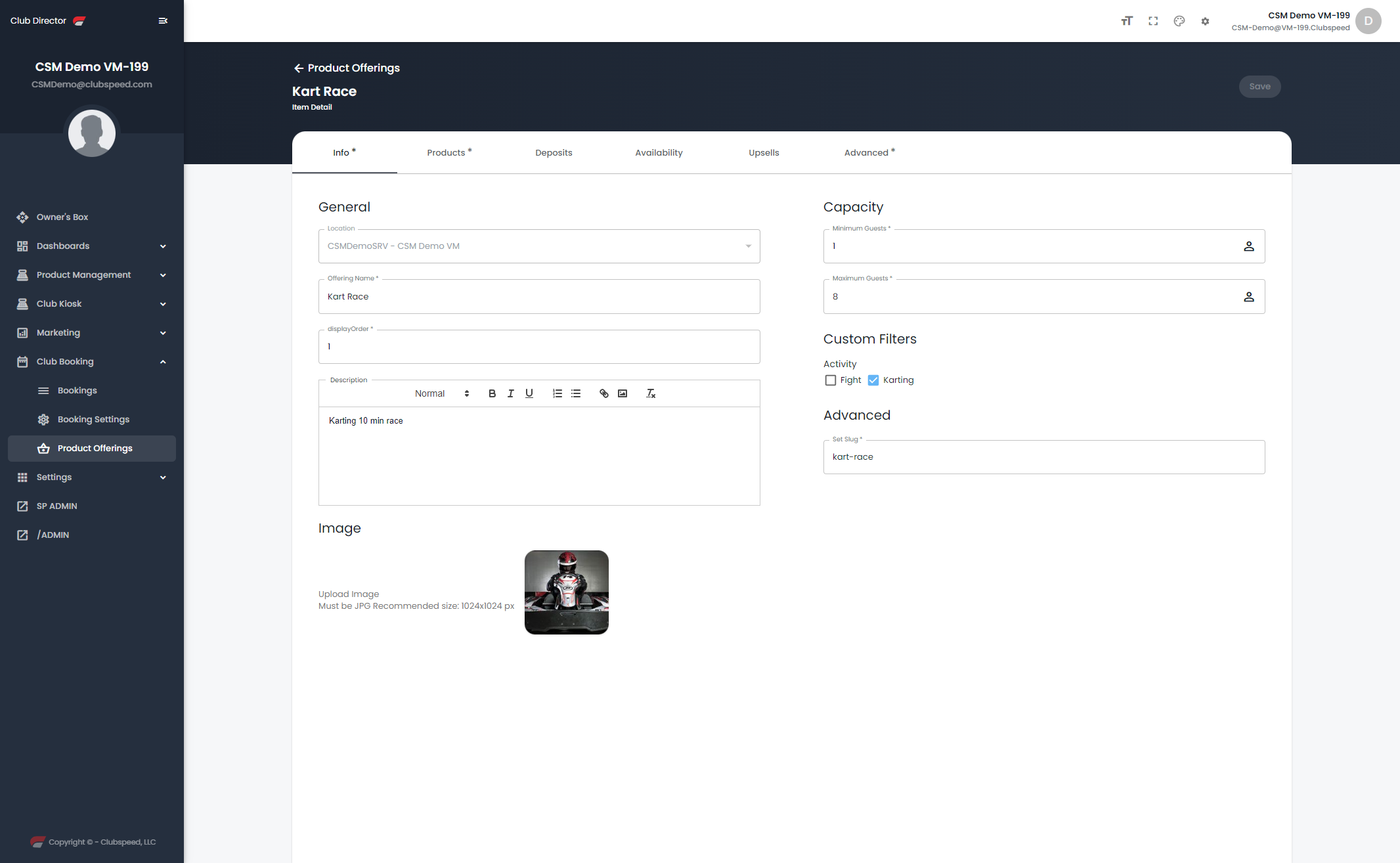Open SP ADMIN external link
The width and height of the screenshot is (1400, 863).
pos(92,506)
